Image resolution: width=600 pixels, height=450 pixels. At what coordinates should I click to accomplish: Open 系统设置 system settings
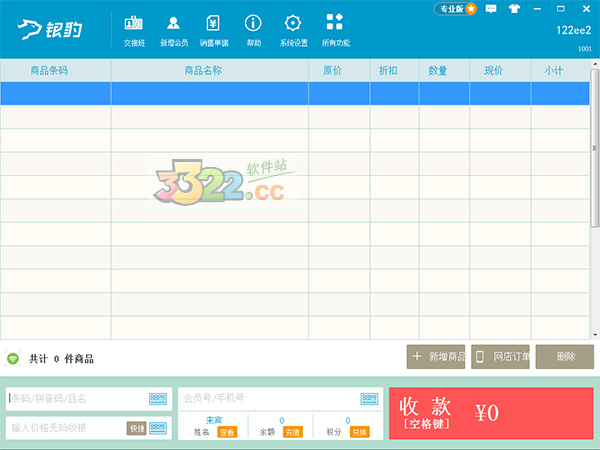point(293,31)
